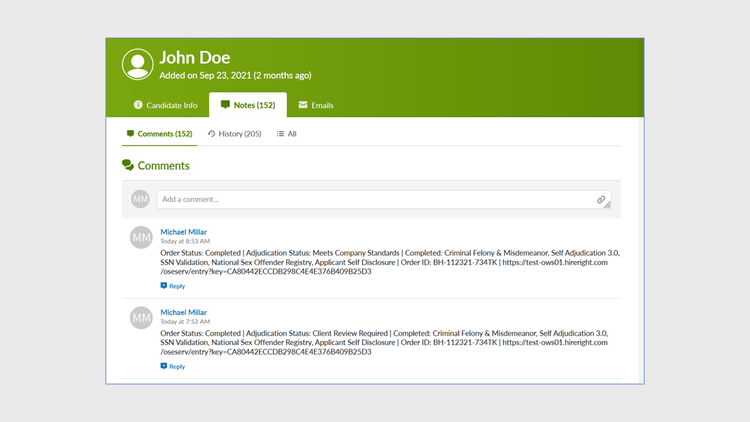This screenshot has width=750, height=422.
Task: Click the name 'John Doe' in header
Action: point(195,57)
